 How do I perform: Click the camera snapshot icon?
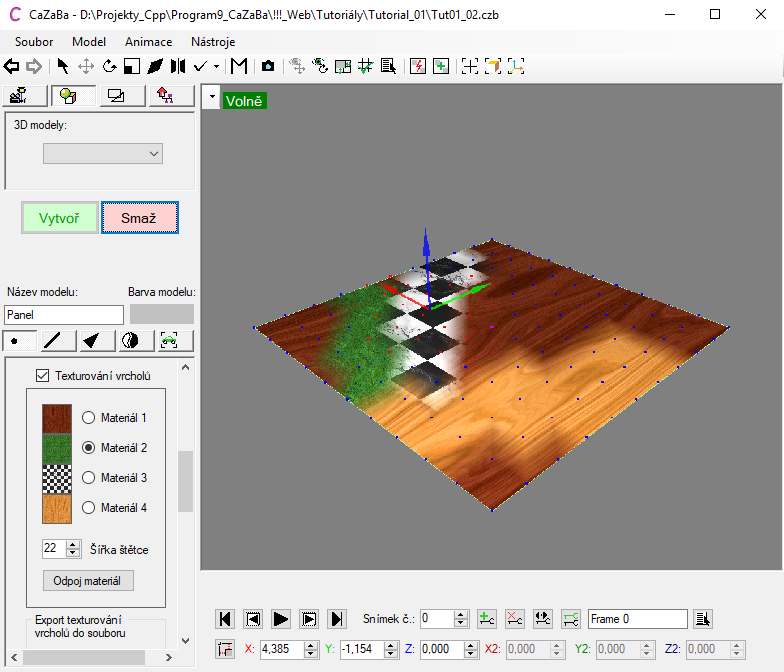point(267,66)
